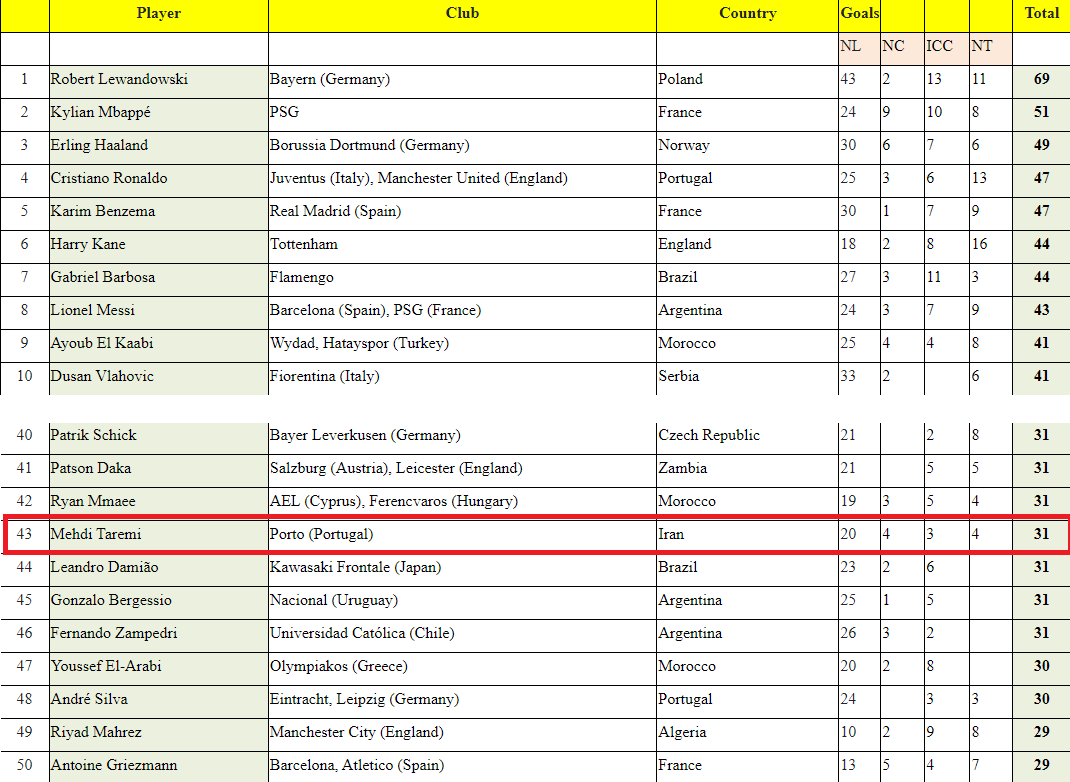Select Antoine Griezmann's name cell
The height and width of the screenshot is (782, 1070).
coord(158,766)
